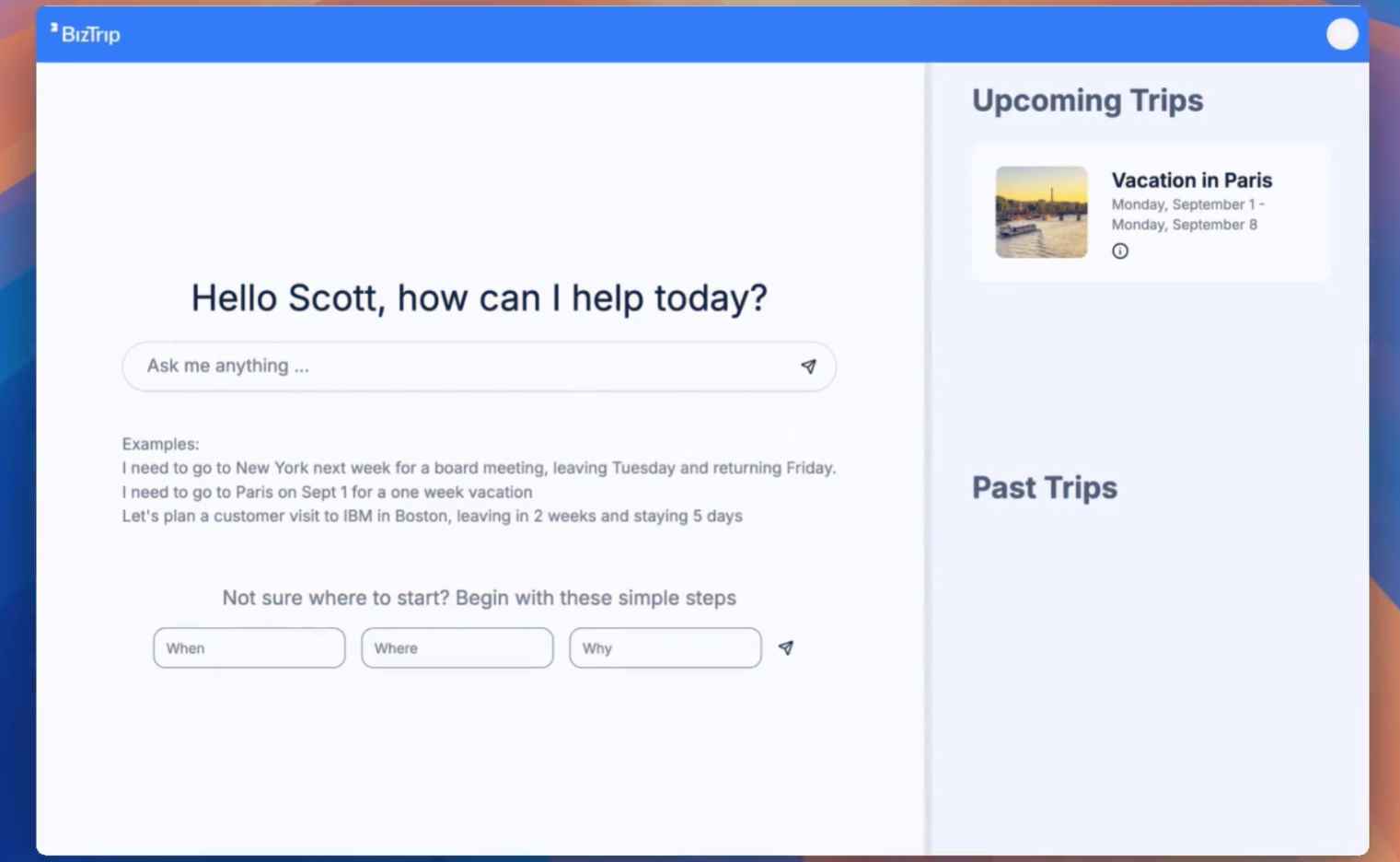Click the Paris trip date range text

[1186, 215]
